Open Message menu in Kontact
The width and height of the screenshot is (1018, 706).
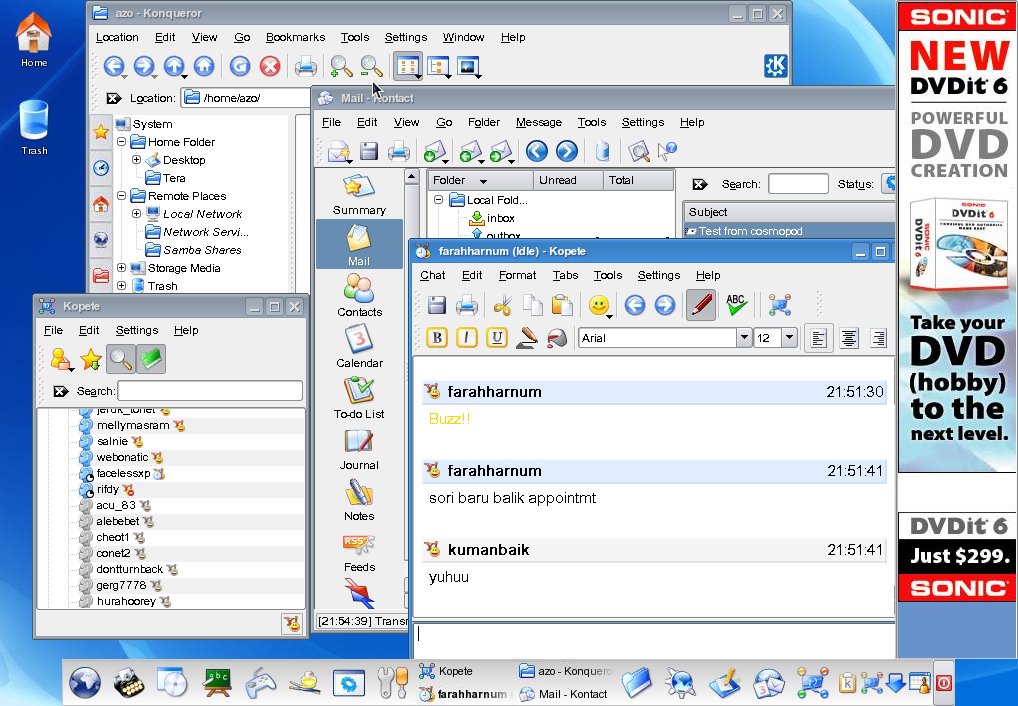pyautogui.click(x=539, y=122)
